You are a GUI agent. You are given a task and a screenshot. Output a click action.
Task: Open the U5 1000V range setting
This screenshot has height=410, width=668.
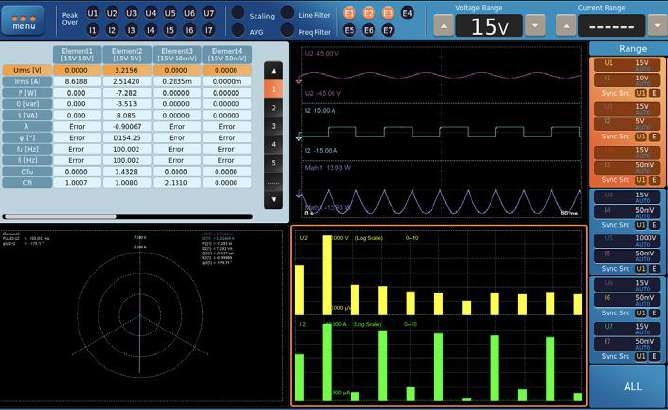tap(627, 240)
